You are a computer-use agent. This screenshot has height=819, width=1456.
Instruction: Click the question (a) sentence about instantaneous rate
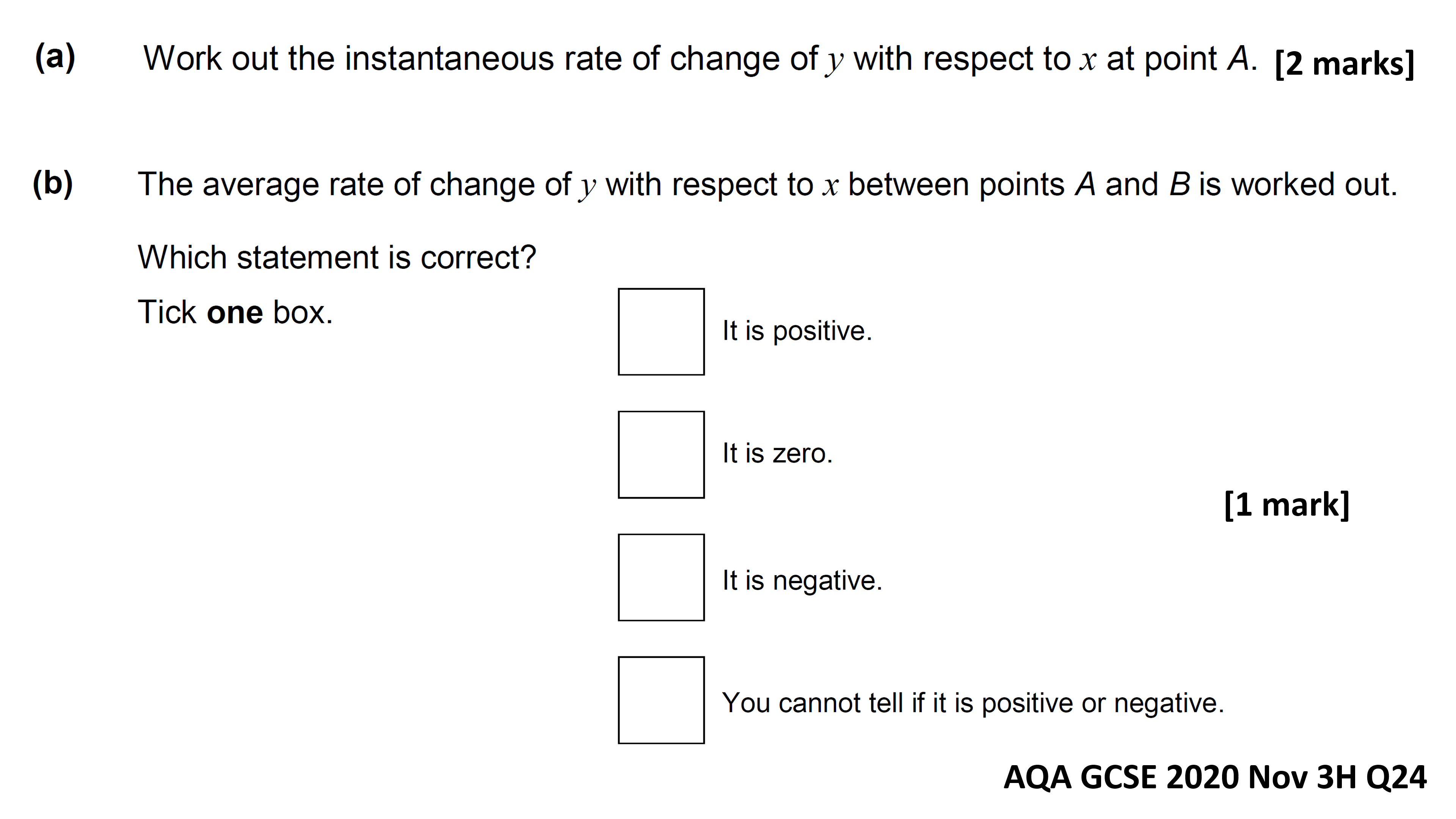tap(700, 60)
